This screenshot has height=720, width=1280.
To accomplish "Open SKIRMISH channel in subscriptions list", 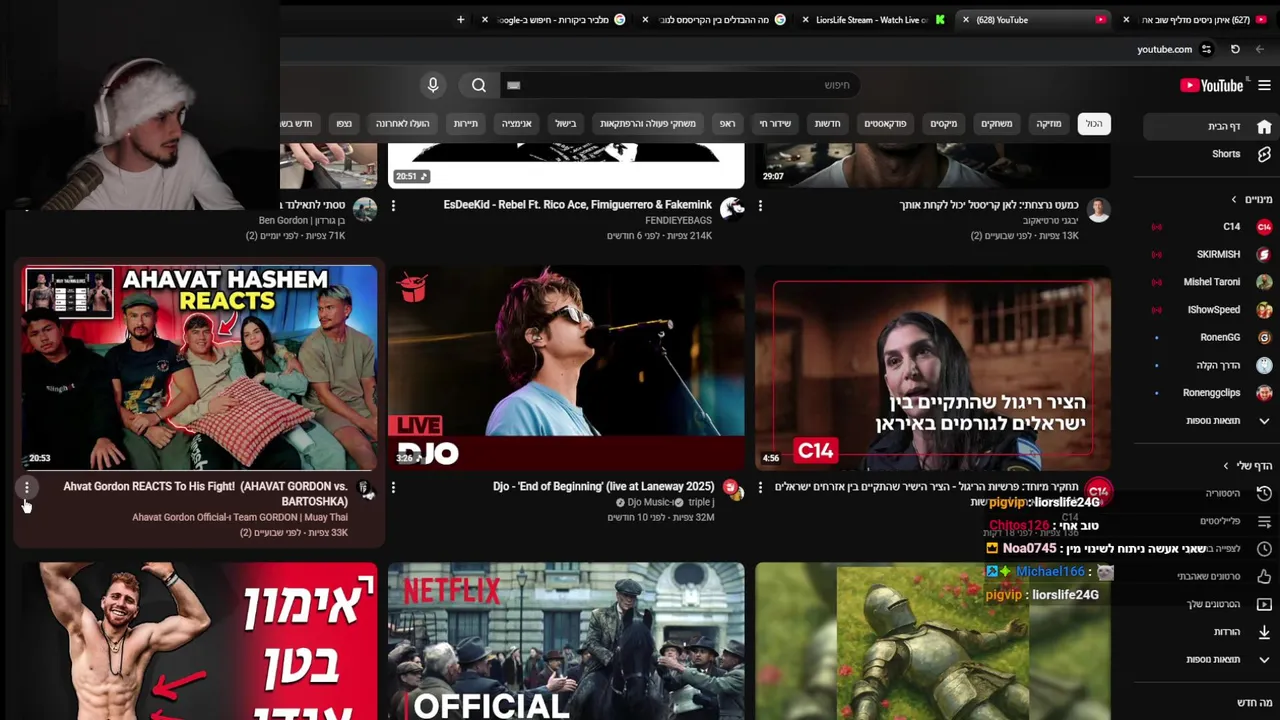I will tap(1207, 254).
